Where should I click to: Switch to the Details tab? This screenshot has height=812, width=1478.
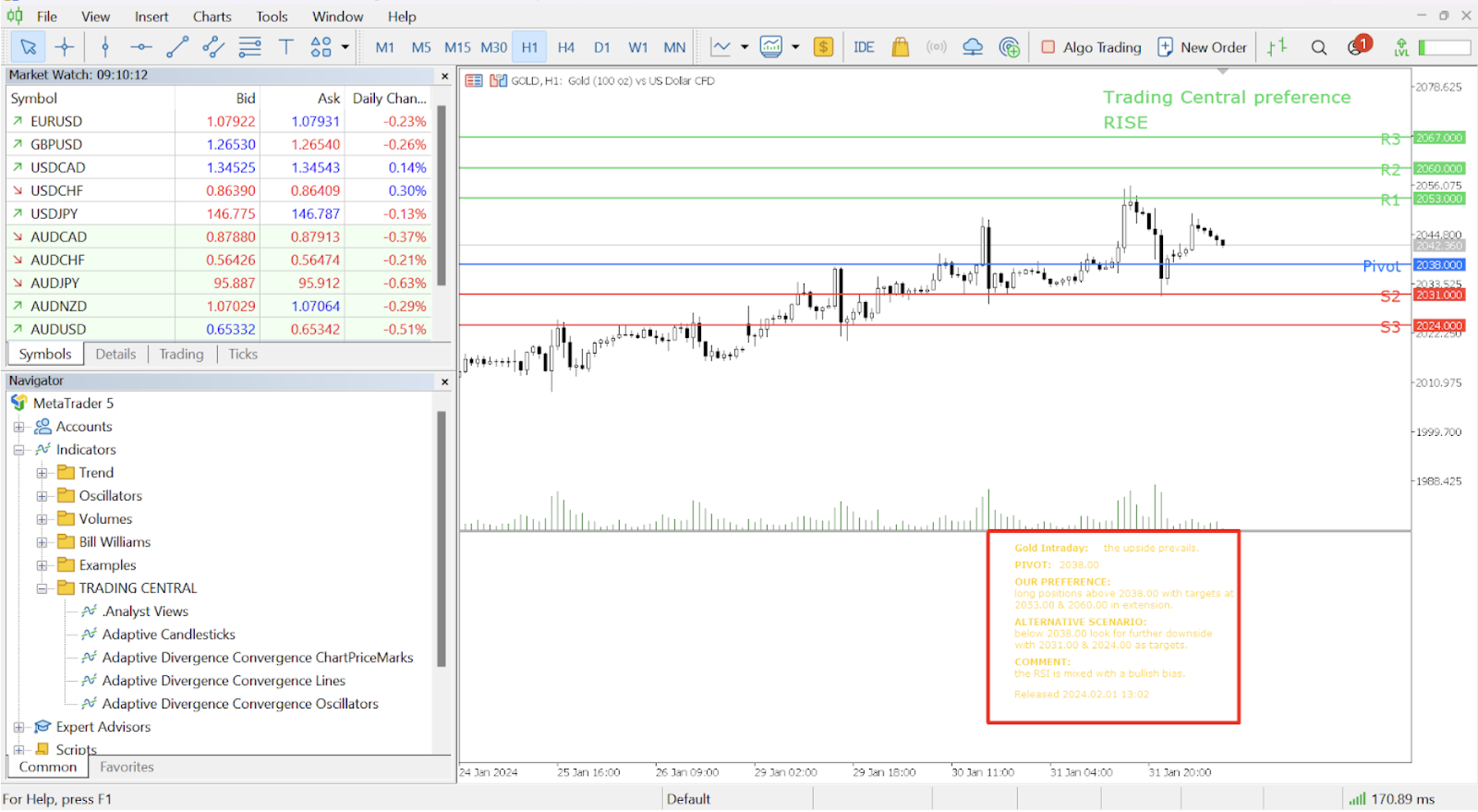tap(115, 354)
